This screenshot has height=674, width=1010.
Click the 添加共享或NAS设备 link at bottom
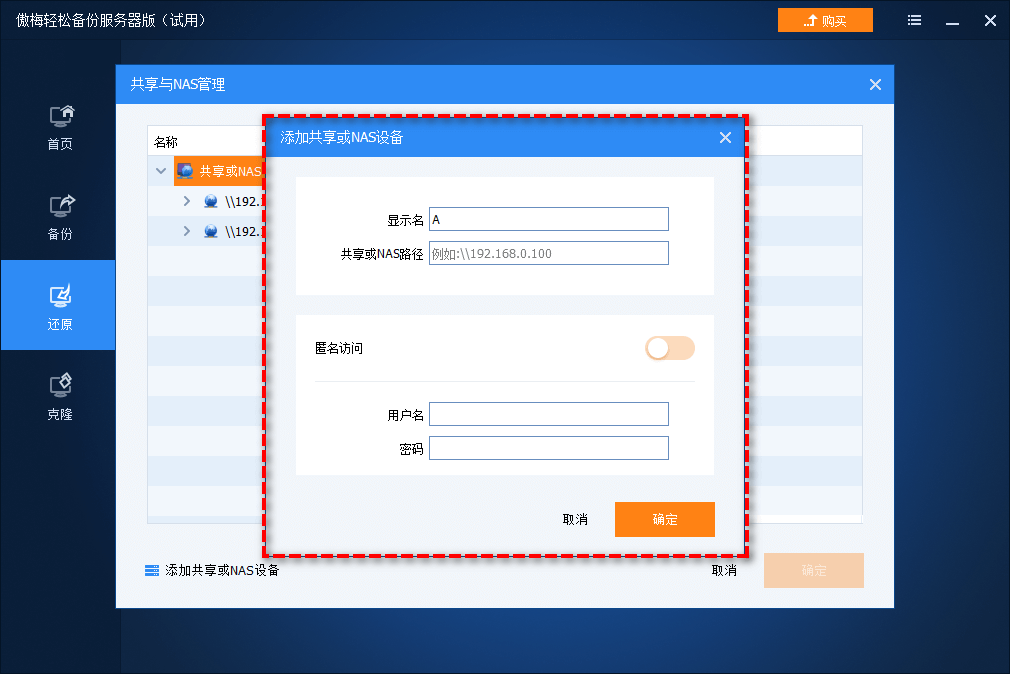(x=222, y=570)
